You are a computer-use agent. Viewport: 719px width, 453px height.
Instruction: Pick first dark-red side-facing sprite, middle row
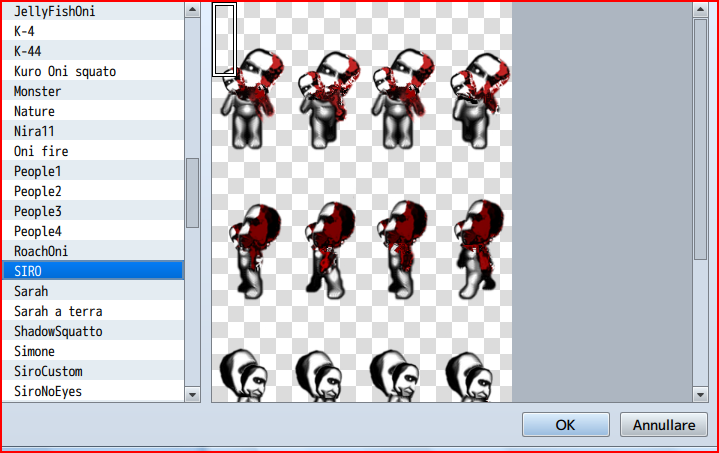pos(255,251)
